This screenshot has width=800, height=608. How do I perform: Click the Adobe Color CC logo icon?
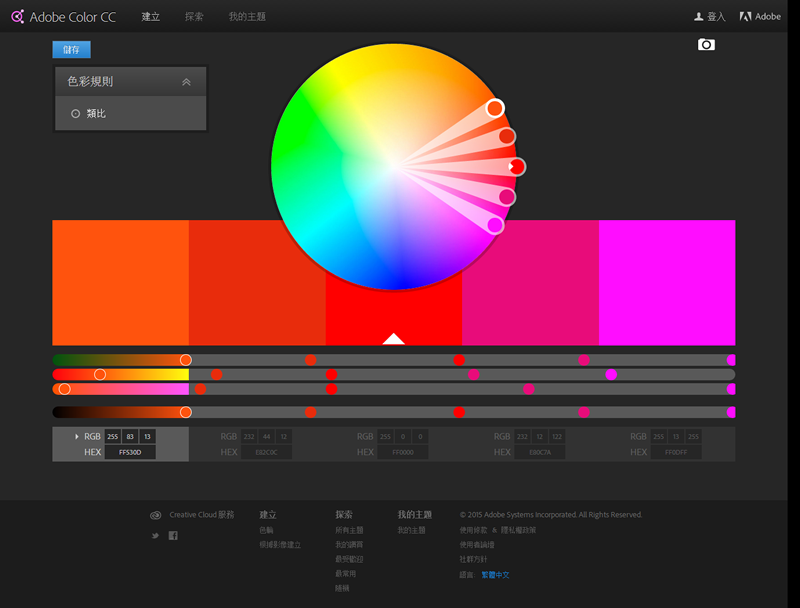(x=17, y=17)
